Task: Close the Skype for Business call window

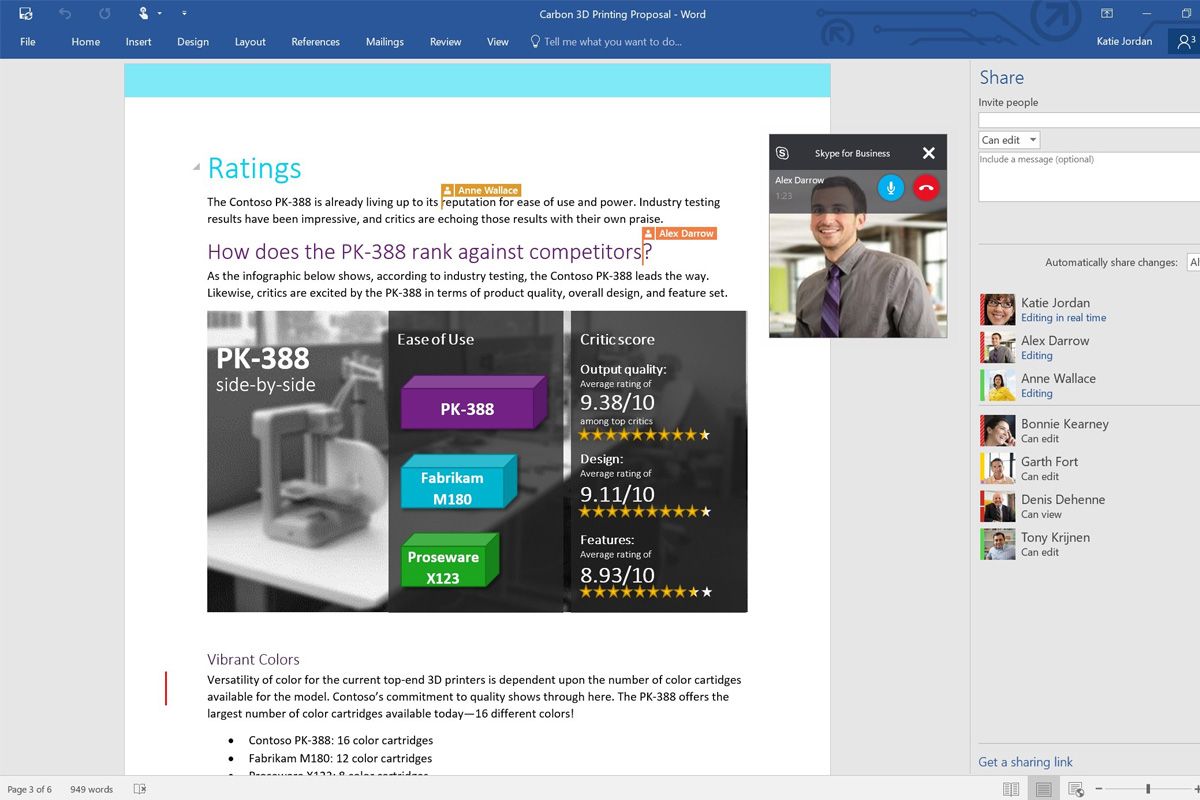Action: click(x=928, y=153)
